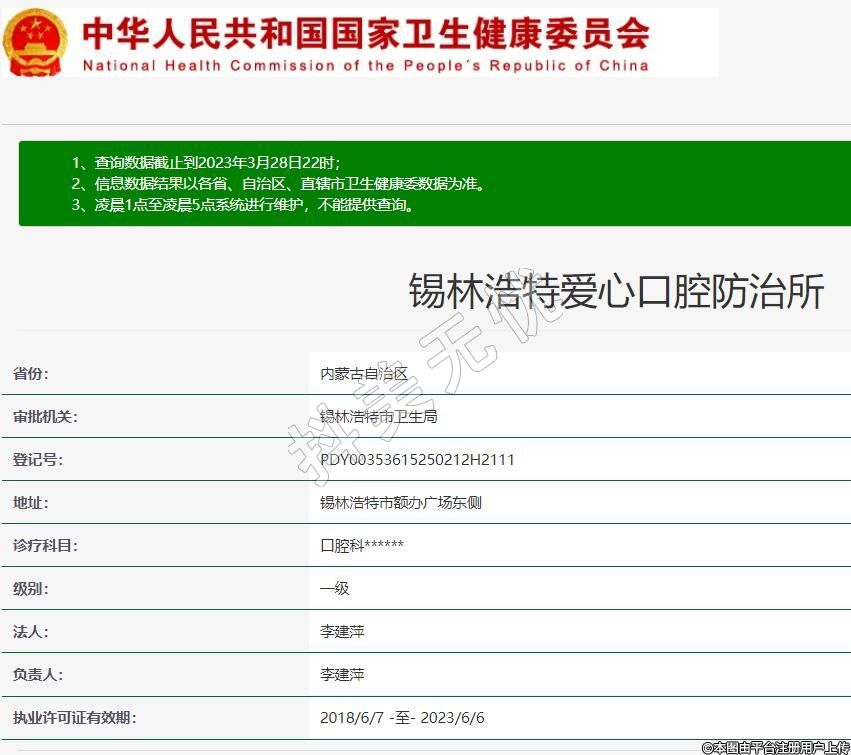Click the 审批机关 row label
Image resolution: width=851 pixels, height=755 pixels.
pos(45,417)
